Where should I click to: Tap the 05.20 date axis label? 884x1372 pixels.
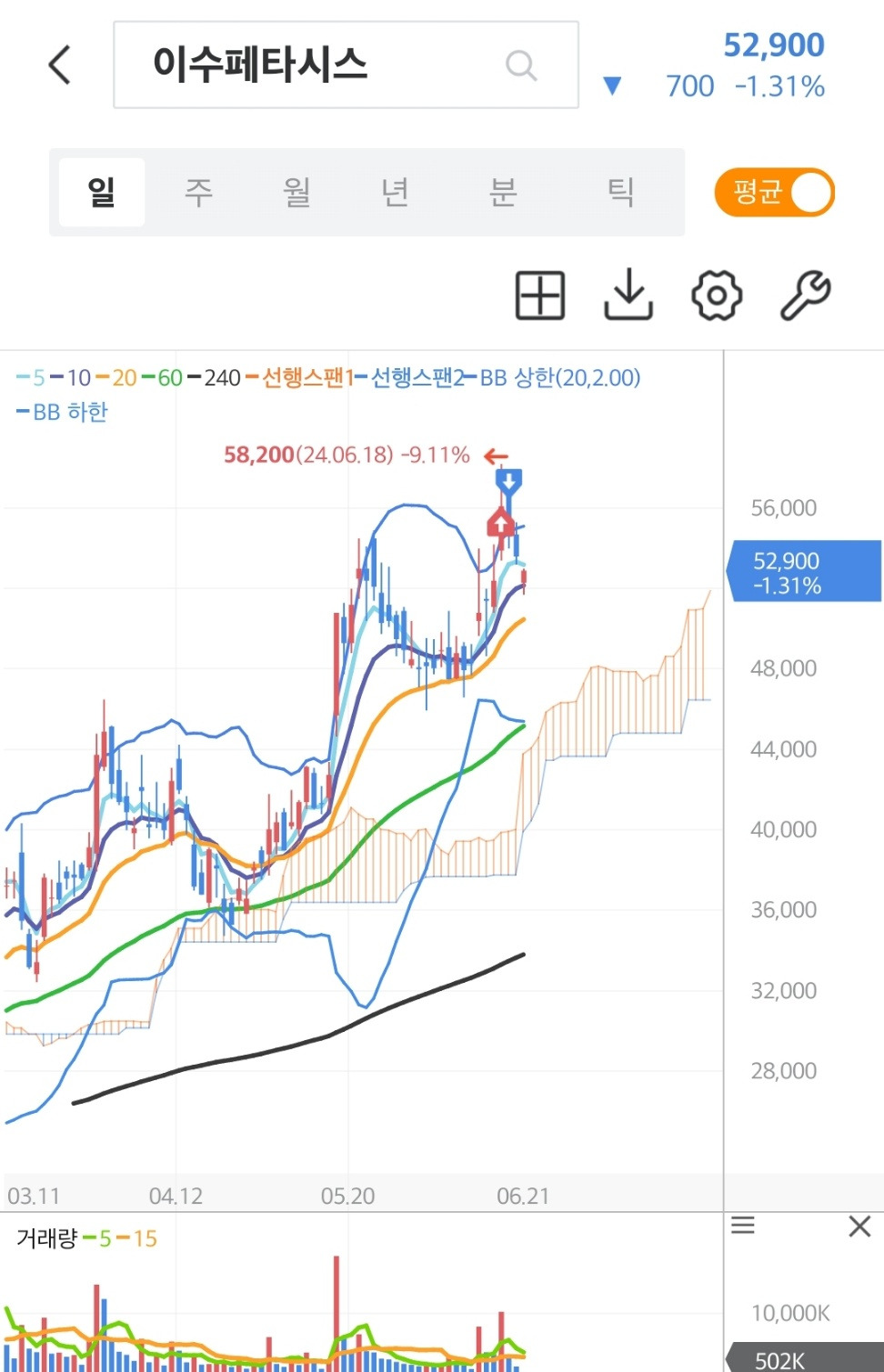click(347, 1196)
